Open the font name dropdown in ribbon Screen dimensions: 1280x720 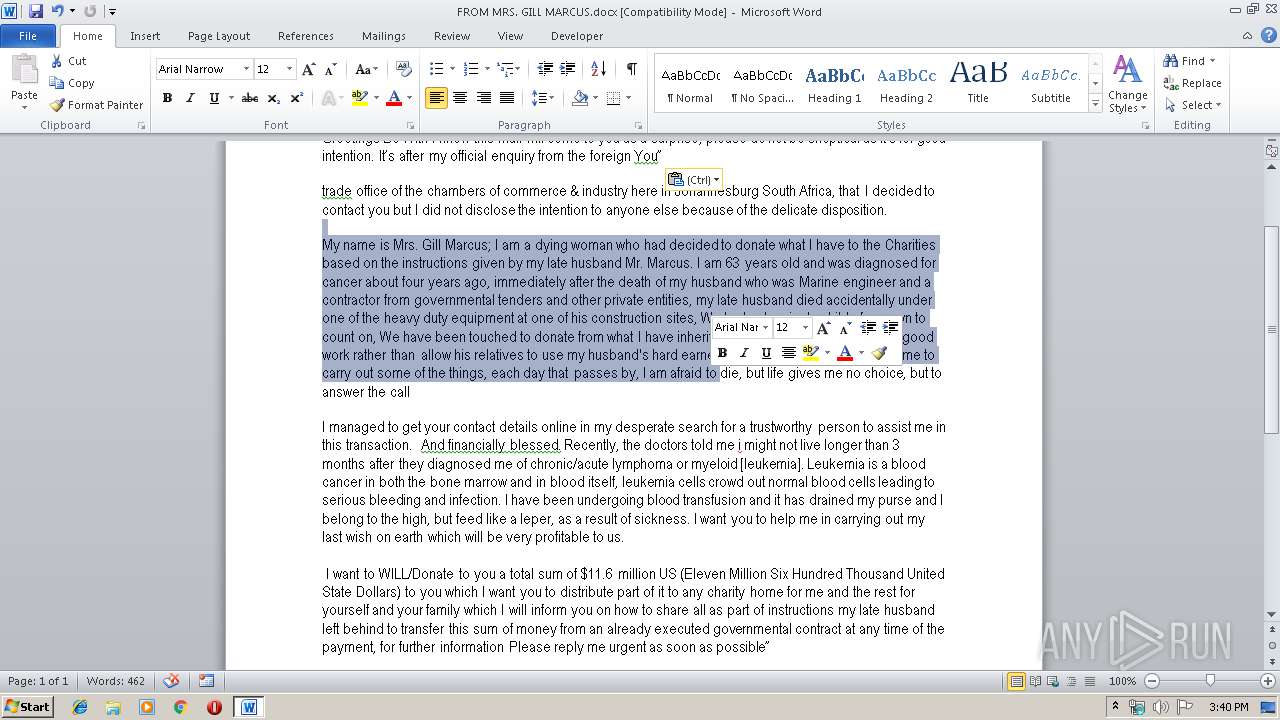(246, 69)
